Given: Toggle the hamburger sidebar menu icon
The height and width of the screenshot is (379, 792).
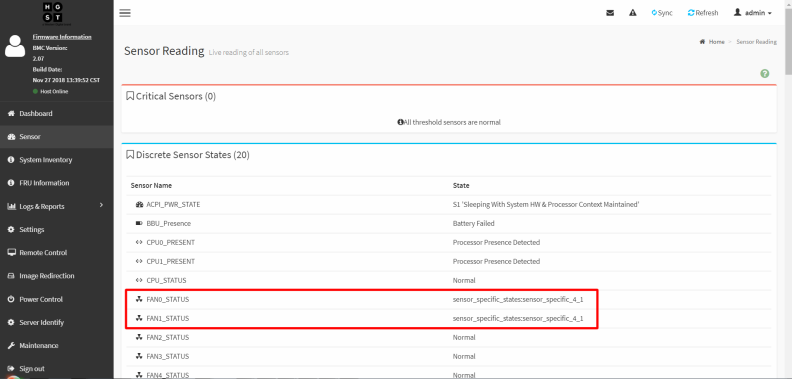Looking at the screenshot, I should [125, 13].
